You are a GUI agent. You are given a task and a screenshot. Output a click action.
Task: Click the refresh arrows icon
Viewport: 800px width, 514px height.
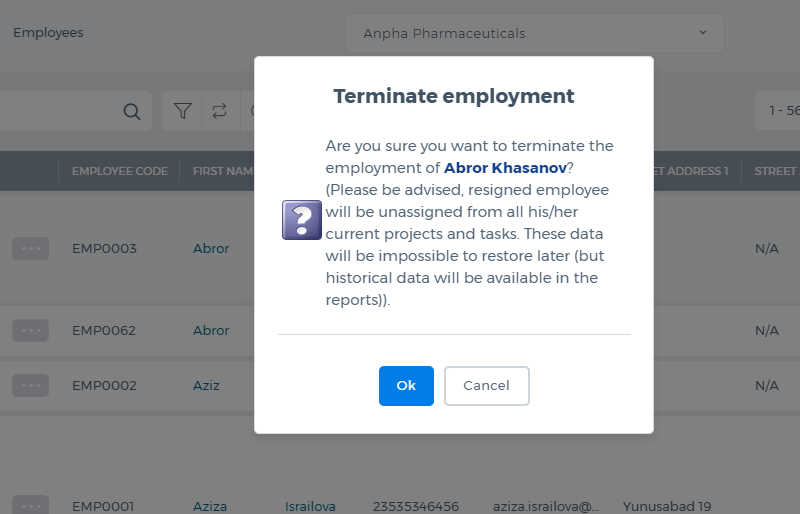click(219, 111)
